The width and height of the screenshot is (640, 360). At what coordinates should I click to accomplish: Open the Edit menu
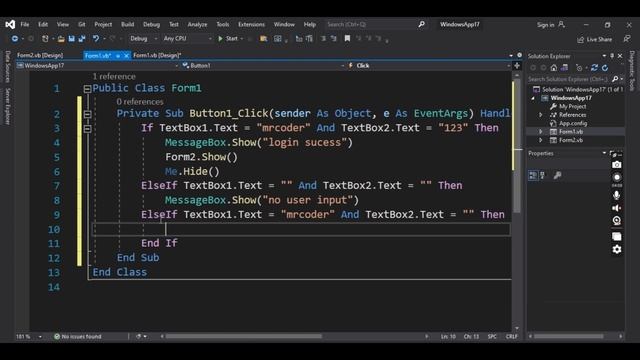click(x=43, y=24)
